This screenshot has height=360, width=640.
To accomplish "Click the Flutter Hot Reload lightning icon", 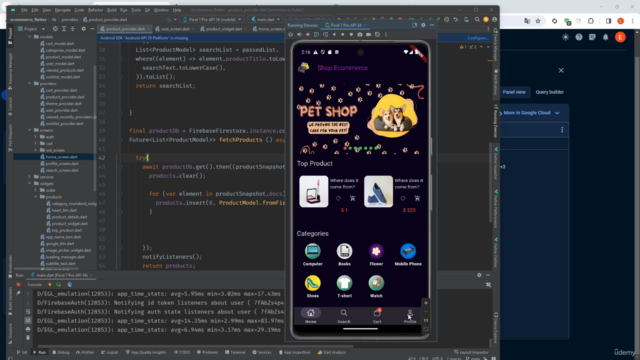I will pyautogui.click(x=50, y=284).
